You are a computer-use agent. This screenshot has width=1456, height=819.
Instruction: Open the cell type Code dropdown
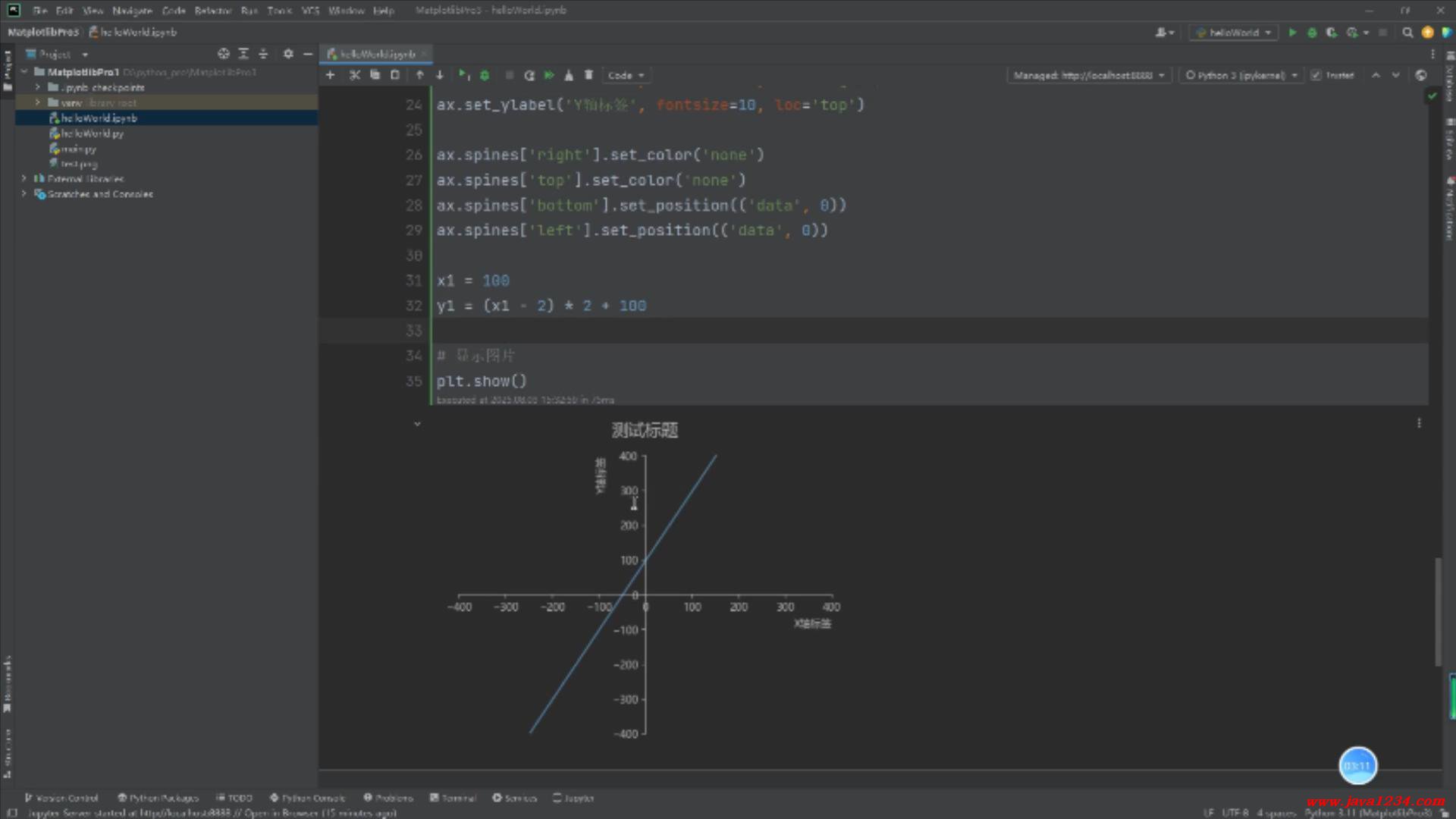(626, 75)
